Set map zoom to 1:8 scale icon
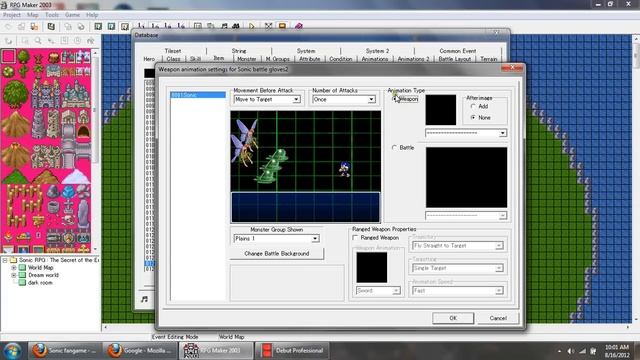The width and height of the screenshot is (640, 360). point(181,27)
